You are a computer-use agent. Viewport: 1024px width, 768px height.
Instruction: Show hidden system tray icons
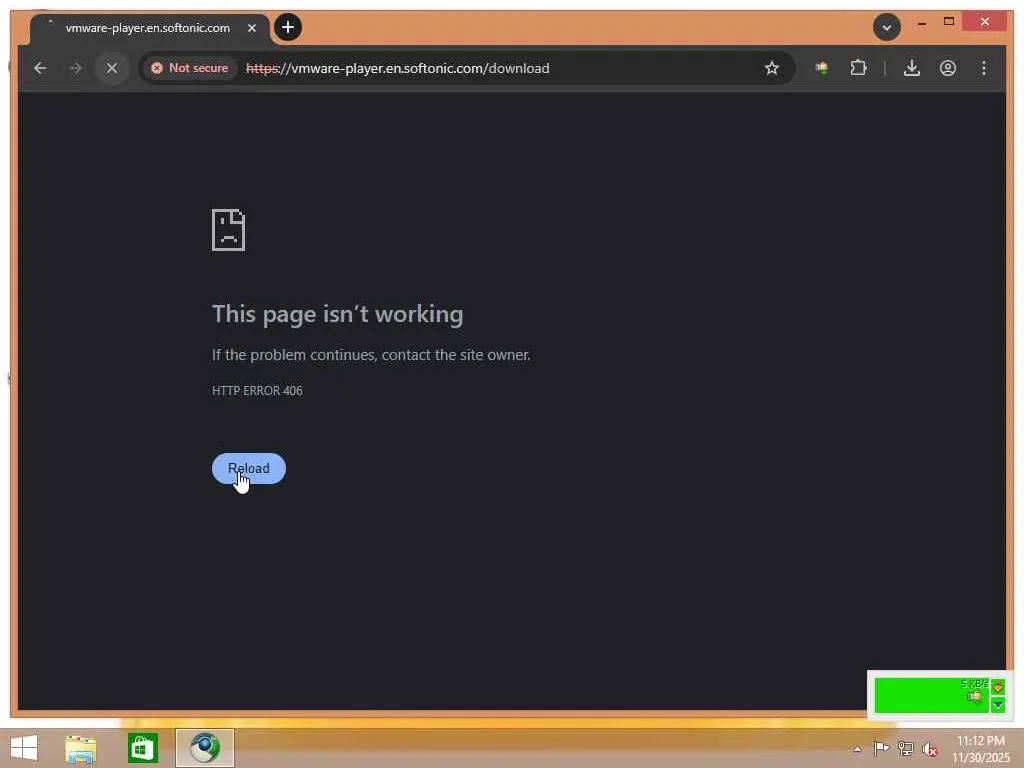click(857, 748)
